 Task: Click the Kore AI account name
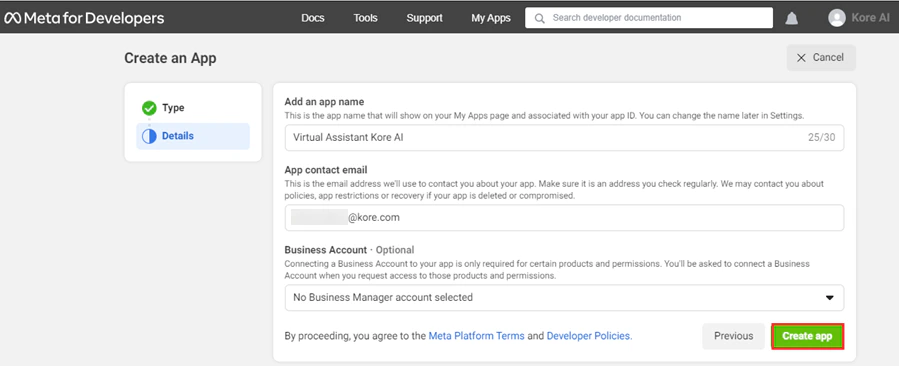pos(870,18)
